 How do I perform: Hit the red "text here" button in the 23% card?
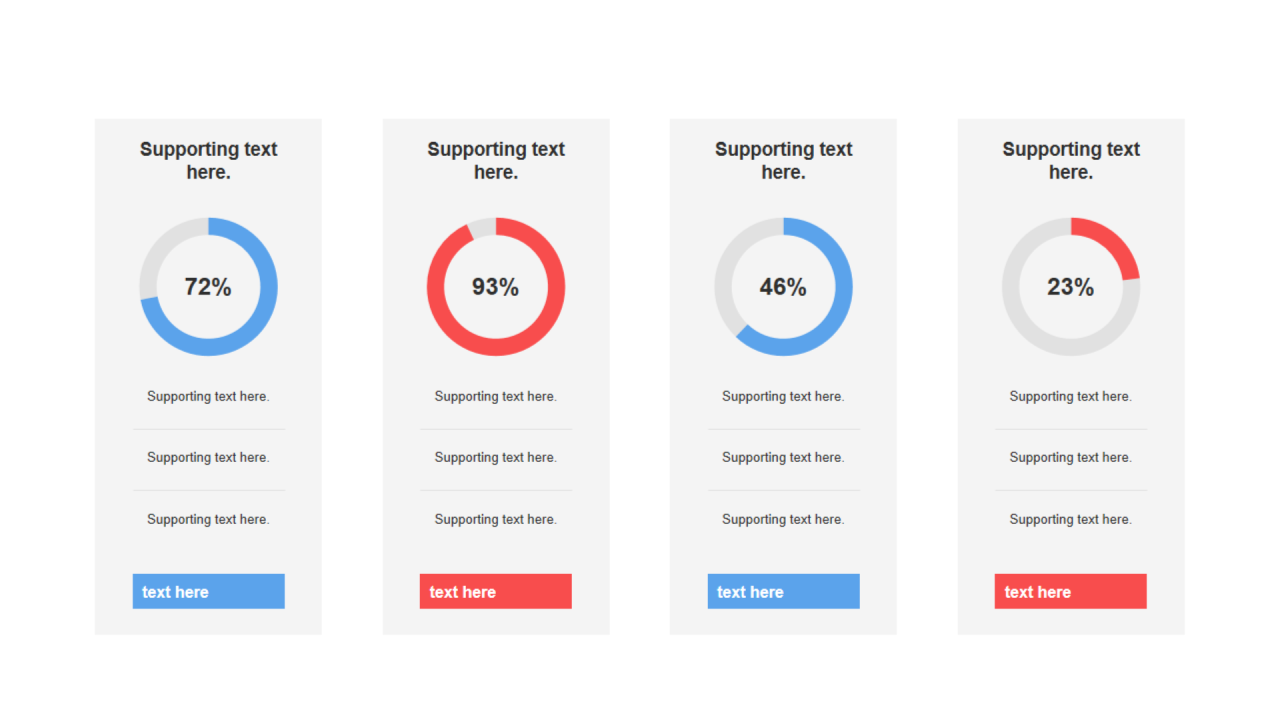tap(1070, 591)
